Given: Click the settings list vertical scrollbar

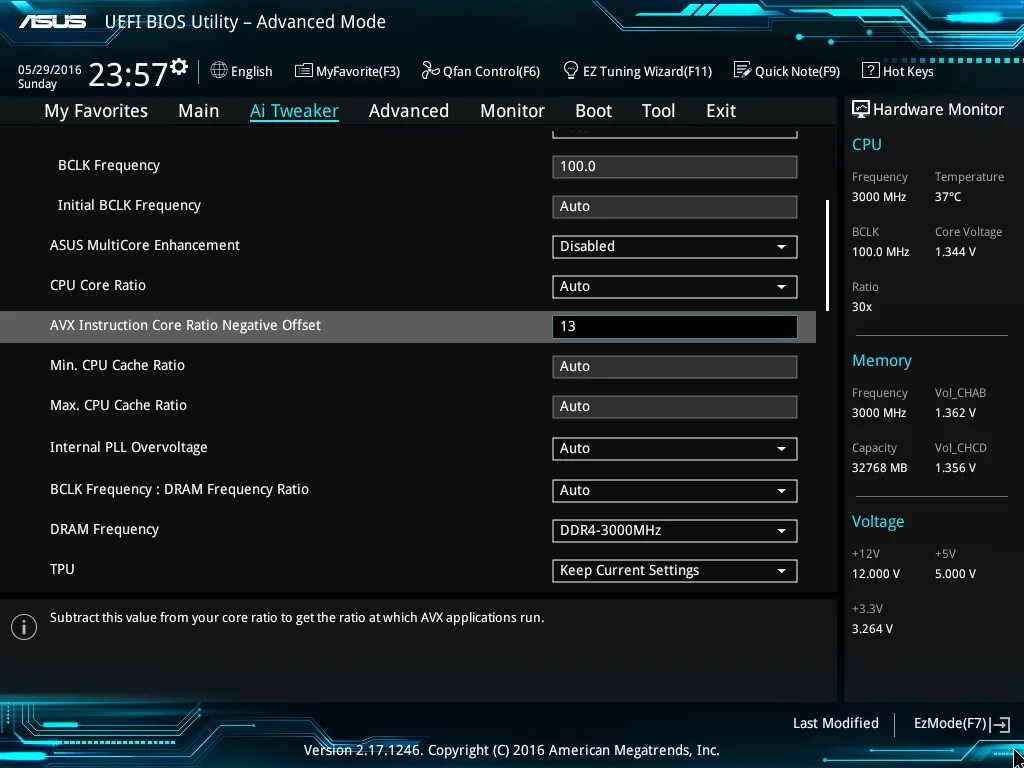Looking at the screenshot, I should tap(827, 255).
